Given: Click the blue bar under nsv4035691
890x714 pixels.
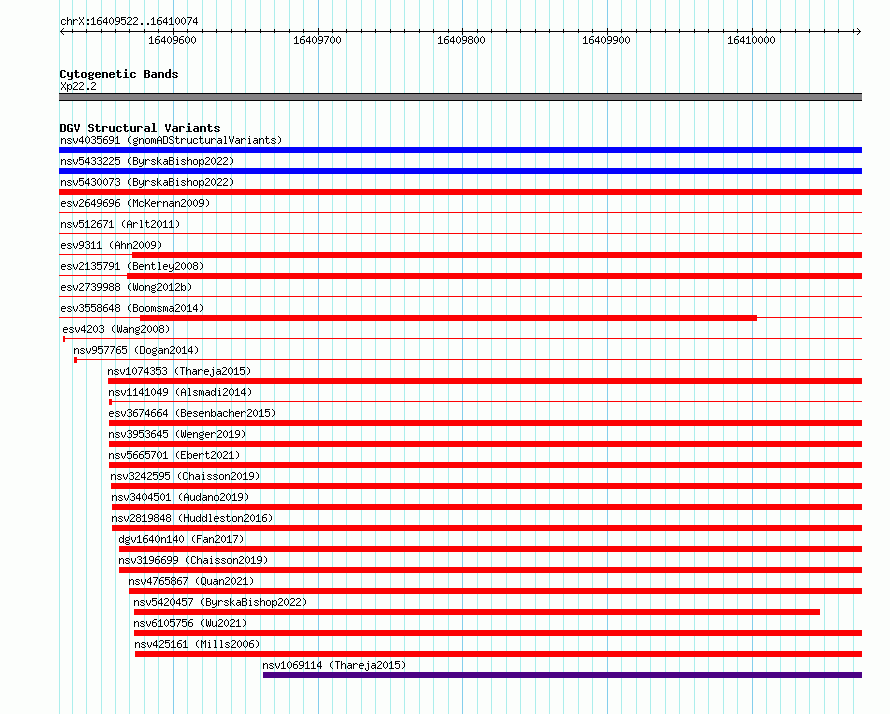Looking at the screenshot, I should tap(460, 150).
